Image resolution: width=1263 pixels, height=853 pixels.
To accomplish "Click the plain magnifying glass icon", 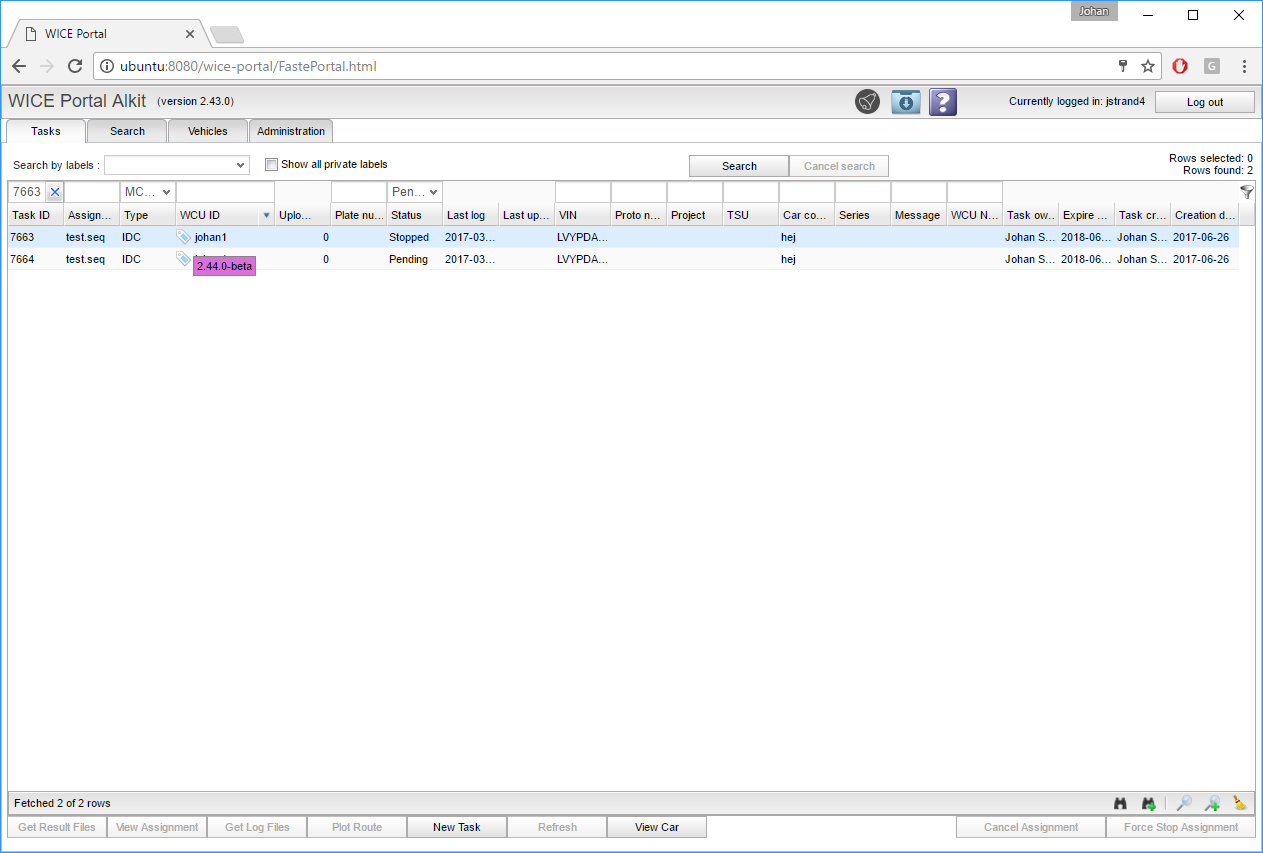I will click(1183, 803).
